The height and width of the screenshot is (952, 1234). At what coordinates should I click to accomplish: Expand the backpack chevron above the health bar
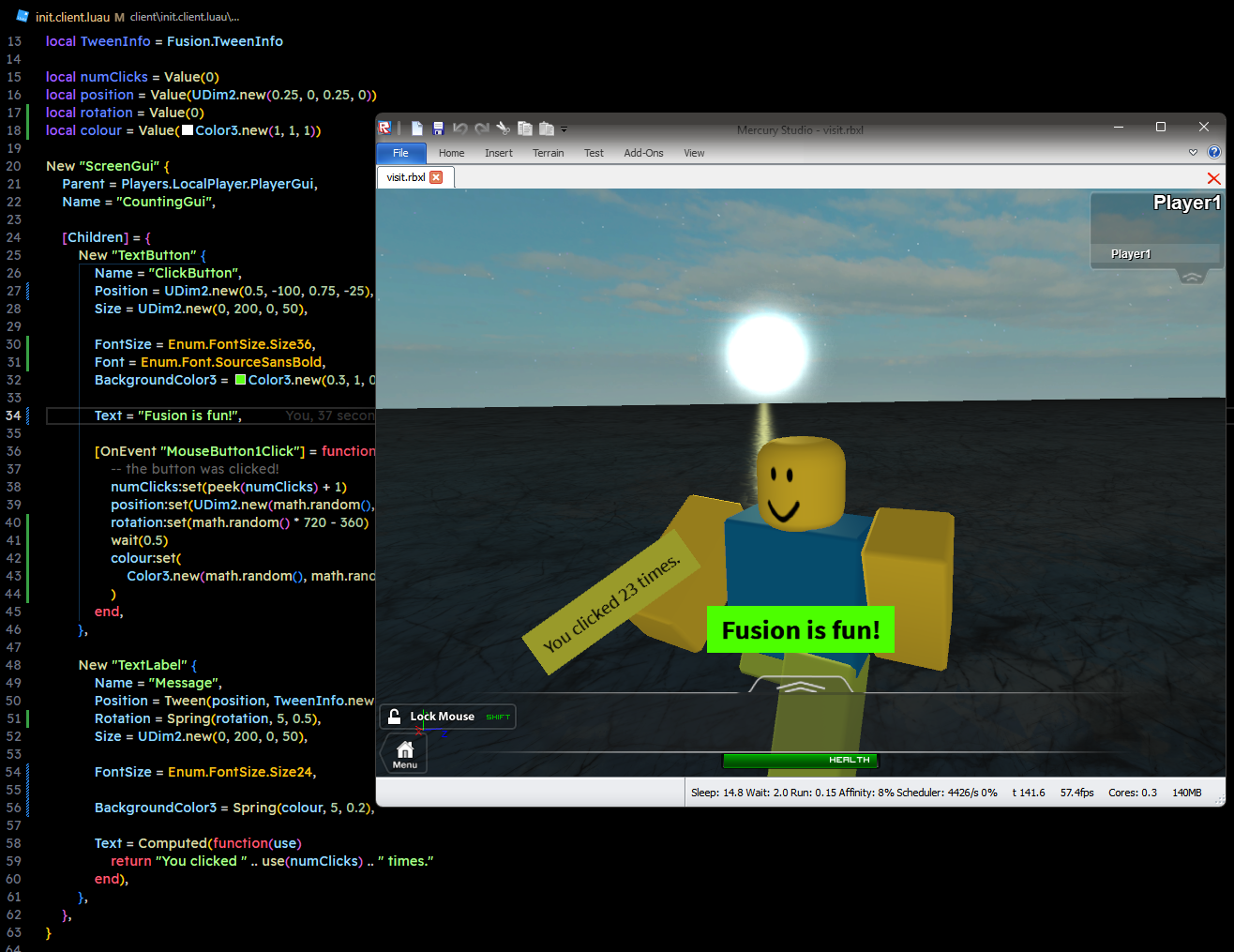[800, 686]
